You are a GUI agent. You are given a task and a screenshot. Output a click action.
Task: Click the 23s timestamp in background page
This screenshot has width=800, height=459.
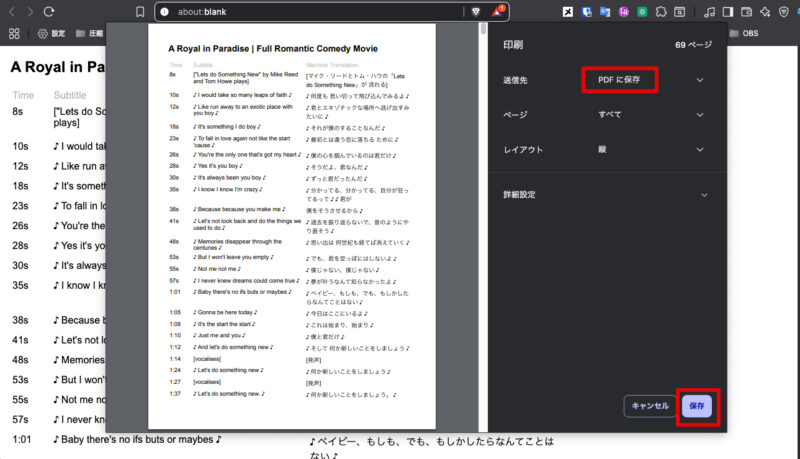[x=20, y=206]
